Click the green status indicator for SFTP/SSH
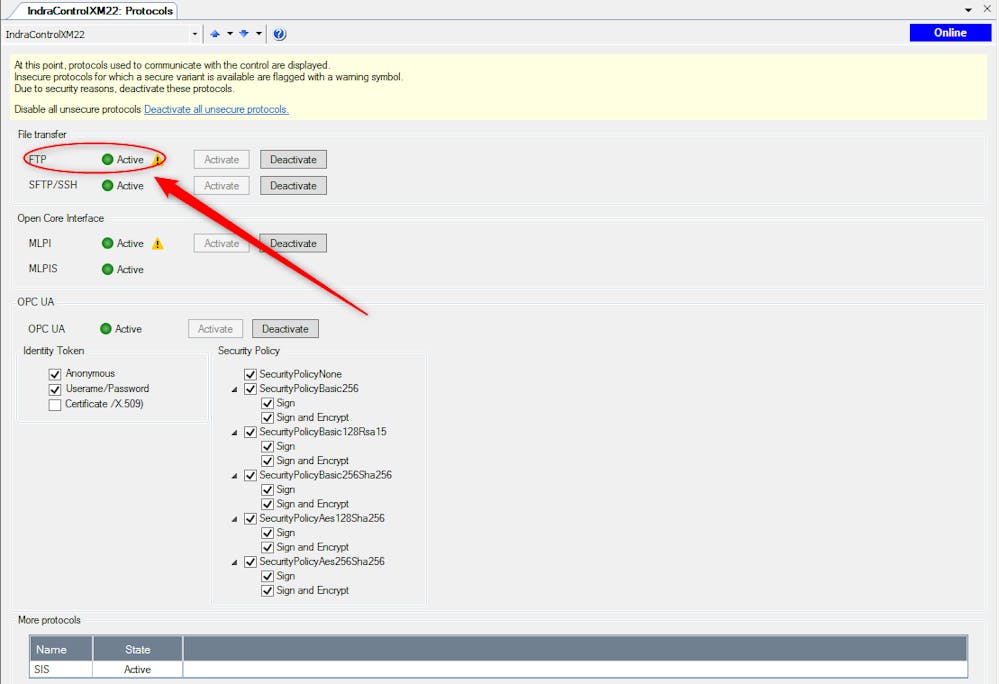 108,185
